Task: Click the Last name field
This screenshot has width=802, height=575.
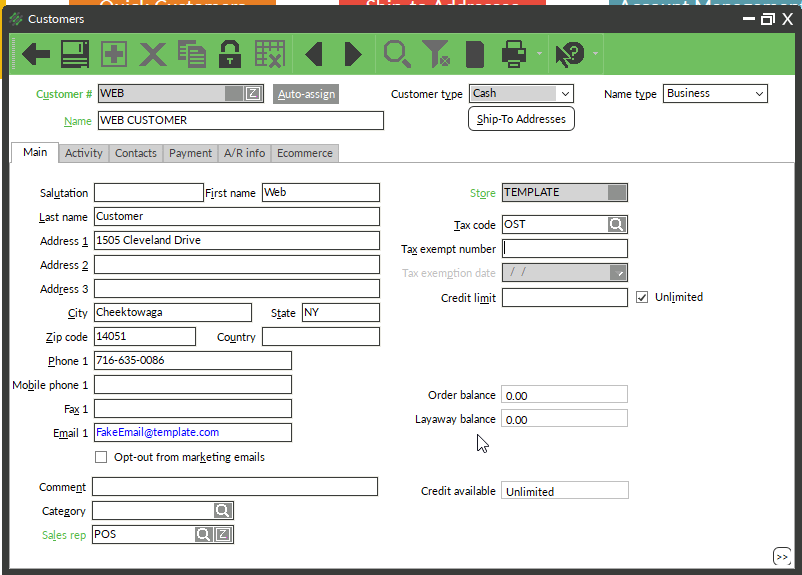Action: point(237,216)
